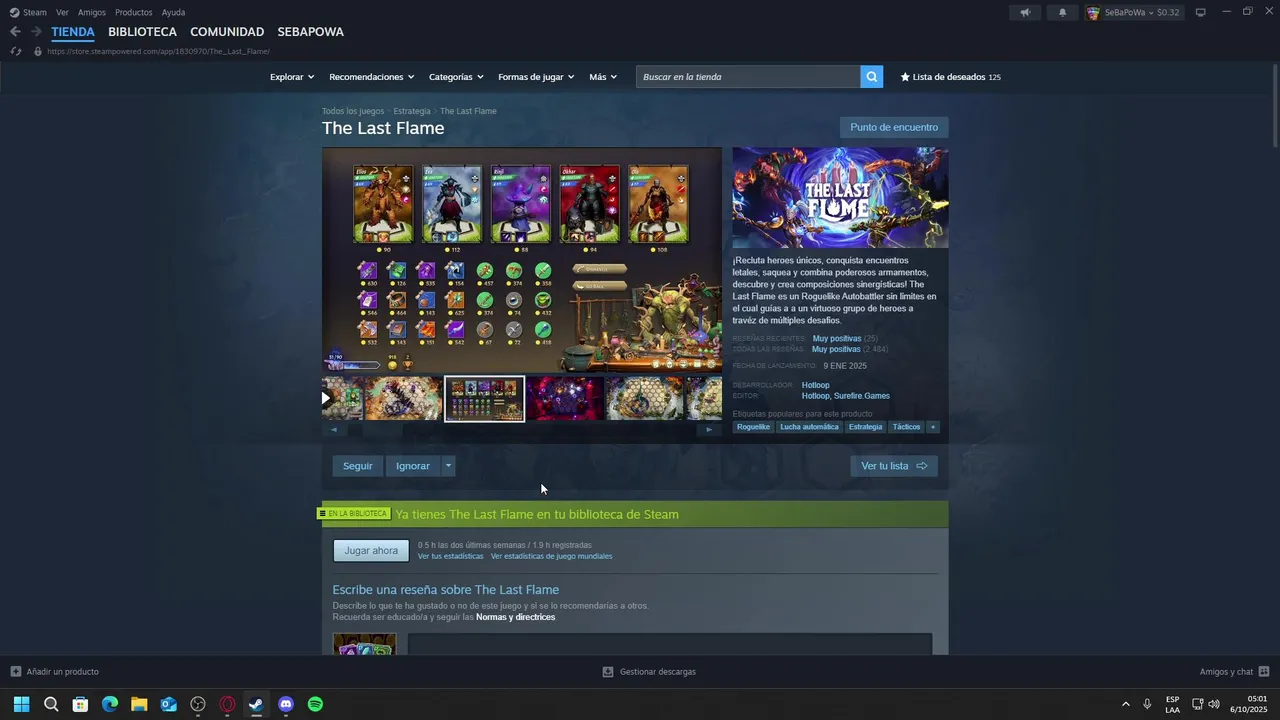Click the Buscar en la tienda field
The width and height of the screenshot is (1280, 720).
tap(748, 77)
